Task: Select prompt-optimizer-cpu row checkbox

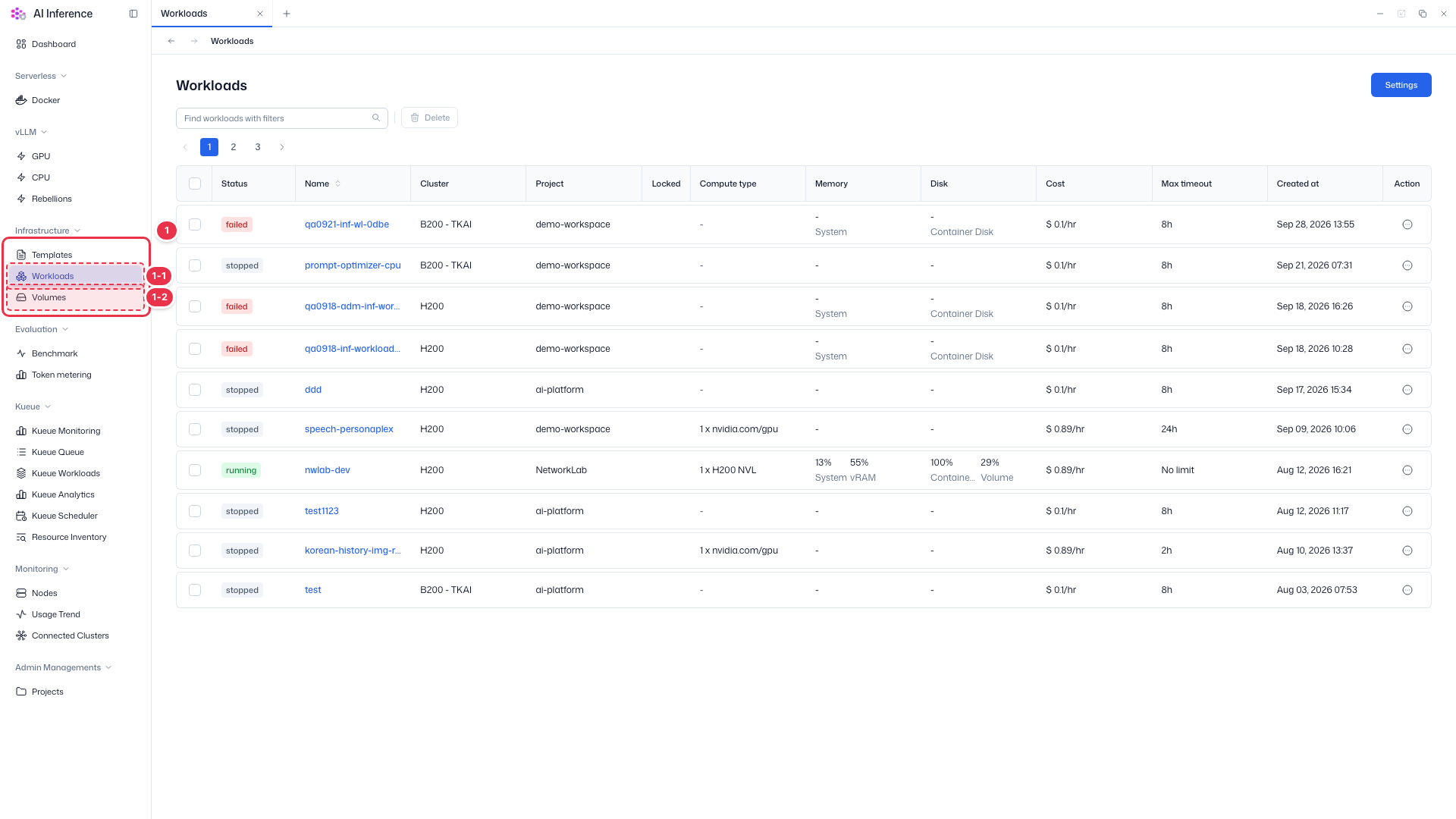Action: click(x=195, y=265)
